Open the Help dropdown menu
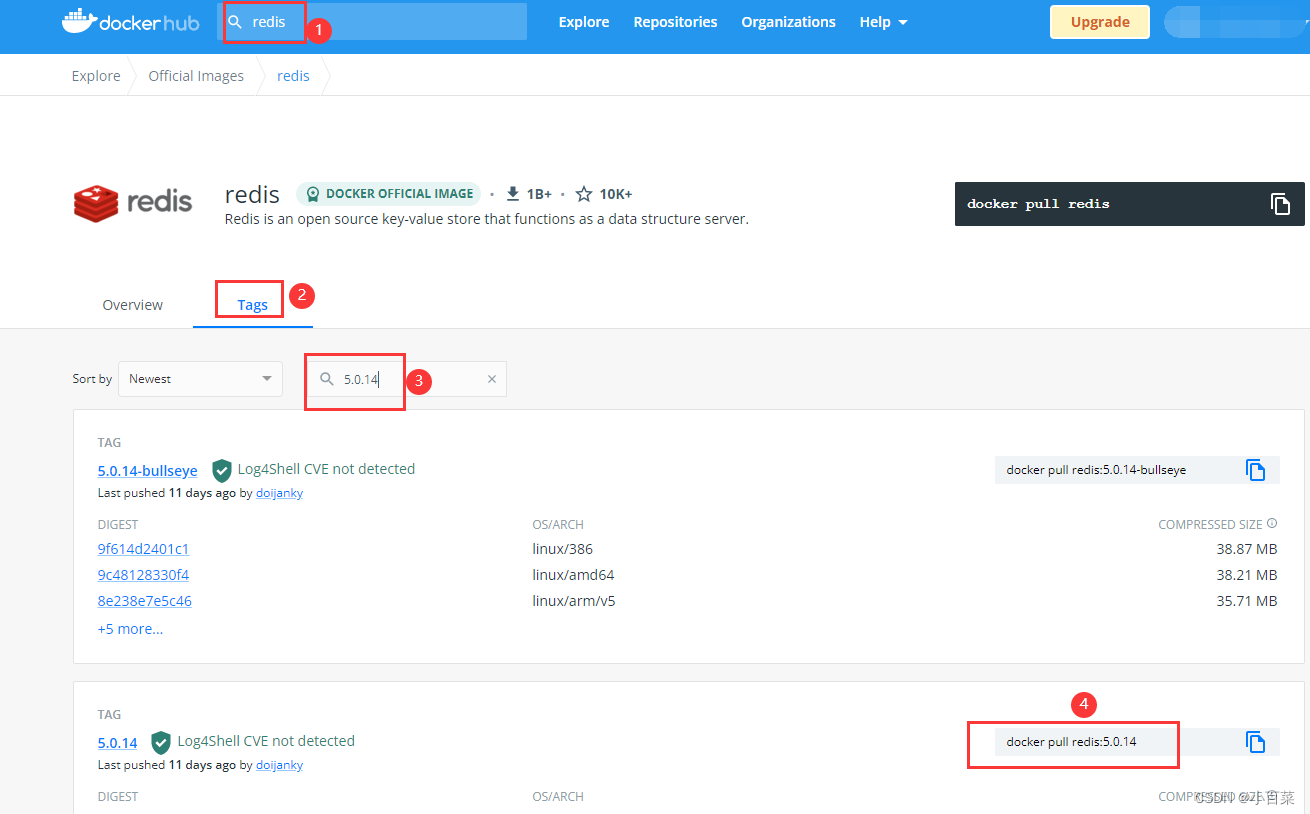1310x814 pixels. [883, 22]
